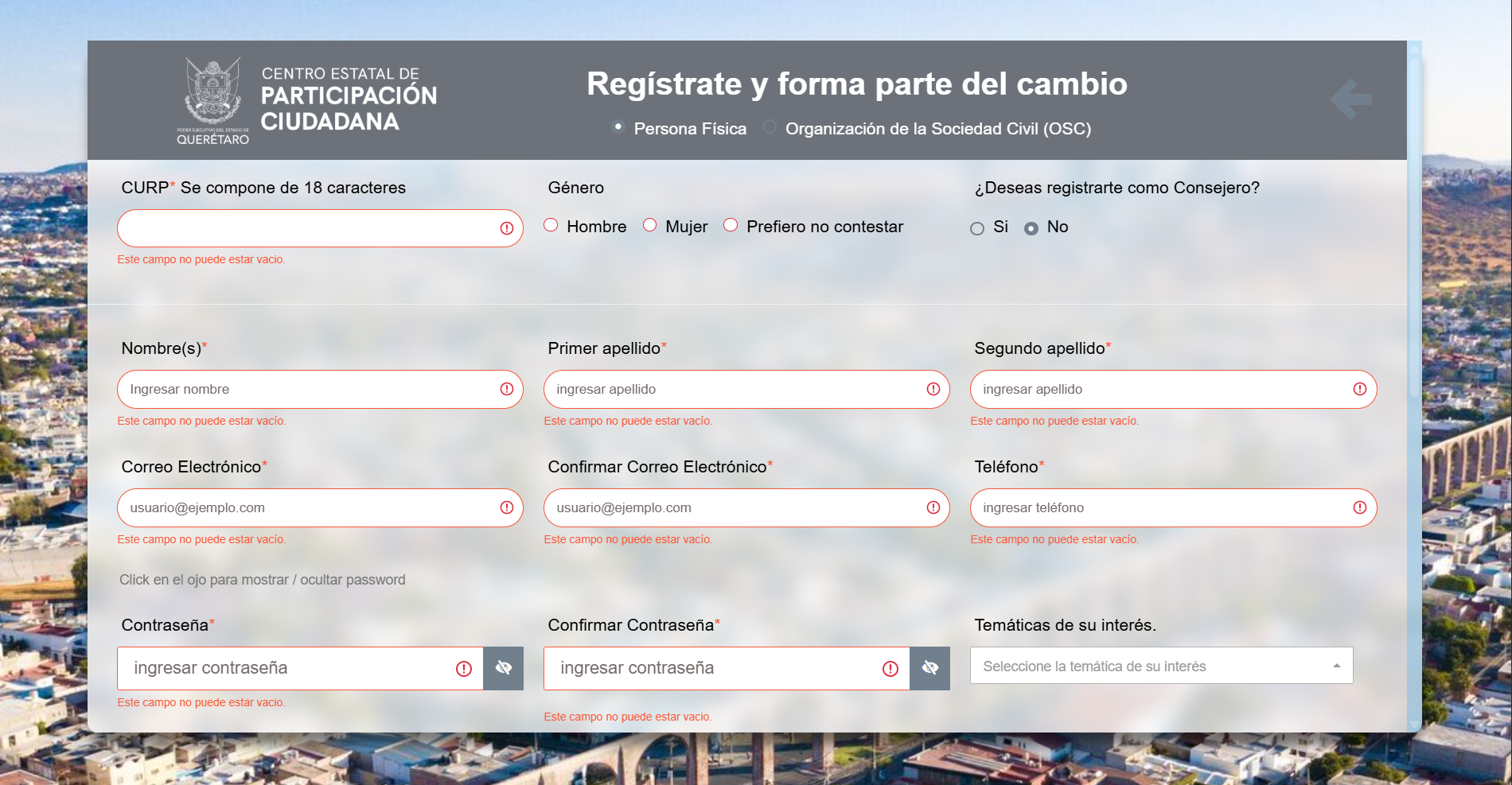
Task: Click the CURP field error alert icon
Action: click(x=506, y=228)
